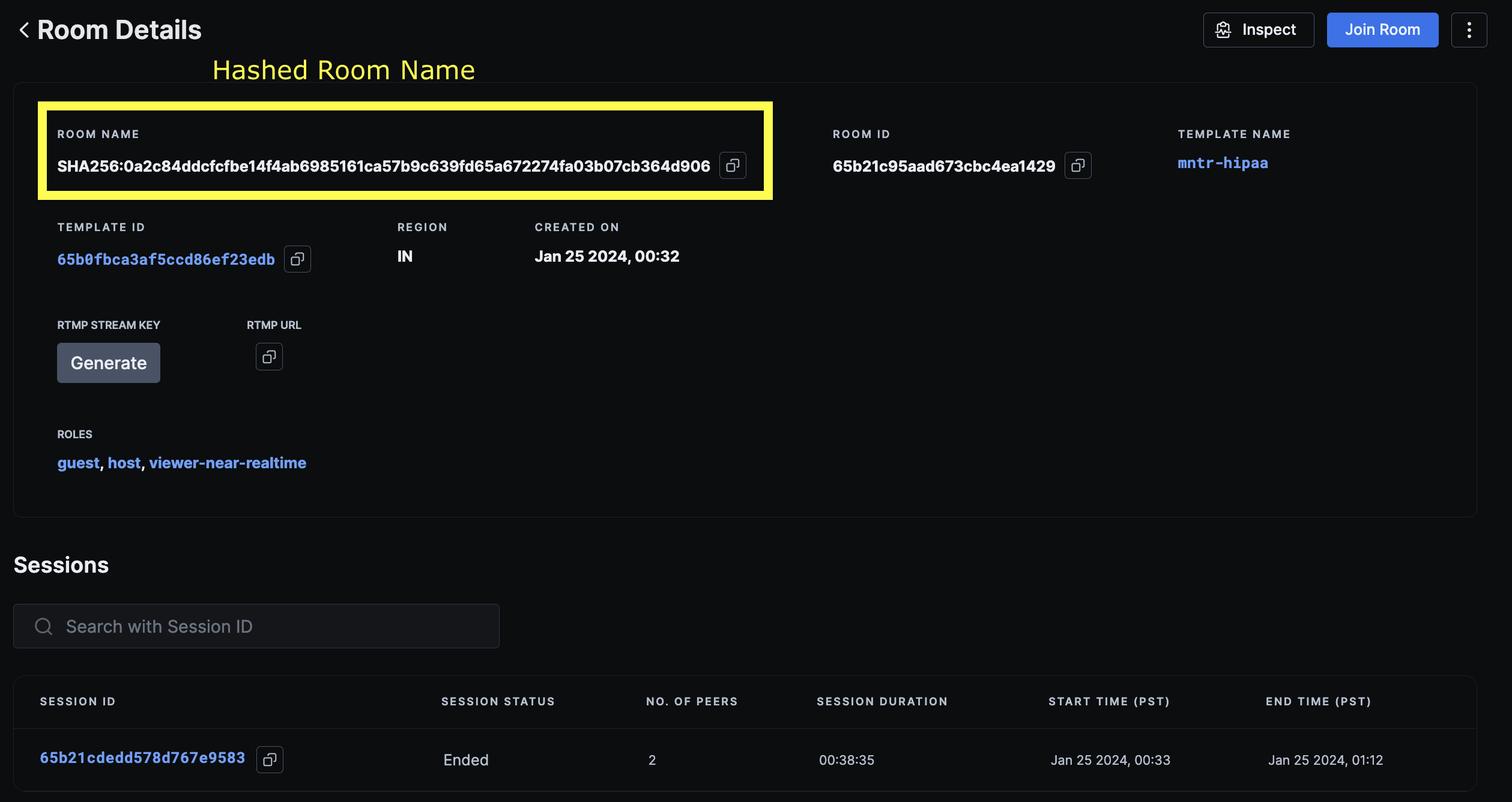Copy the Template ID value

coord(297,259)
